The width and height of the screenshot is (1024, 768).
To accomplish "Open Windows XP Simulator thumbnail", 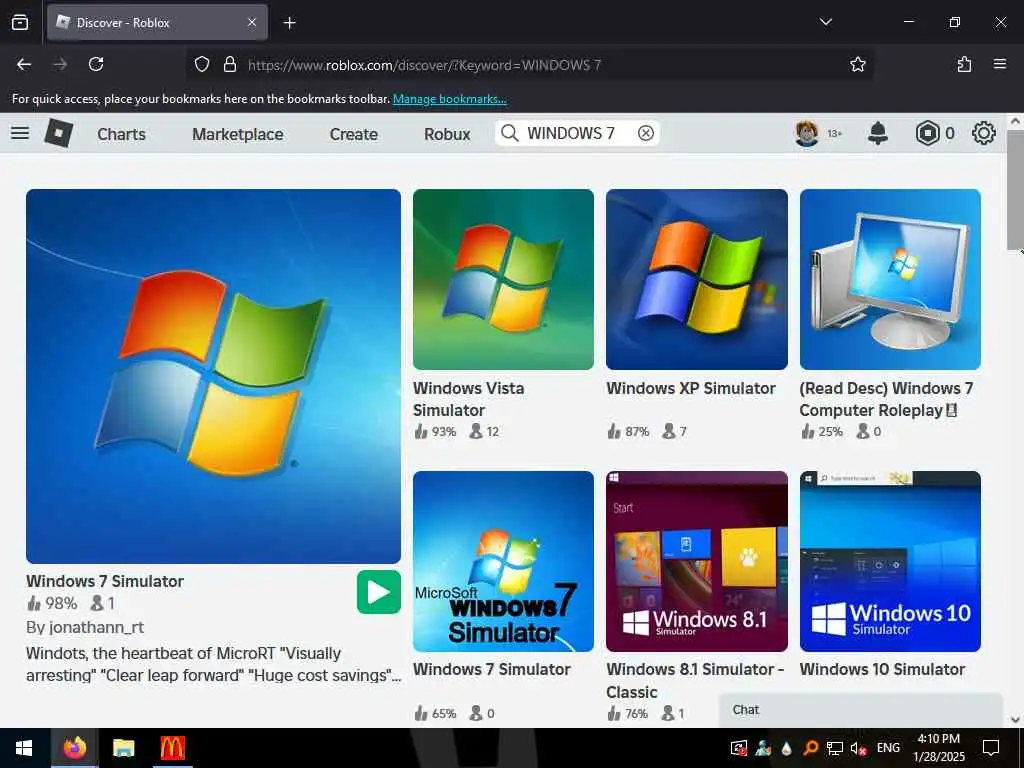I will coord(697,280).
